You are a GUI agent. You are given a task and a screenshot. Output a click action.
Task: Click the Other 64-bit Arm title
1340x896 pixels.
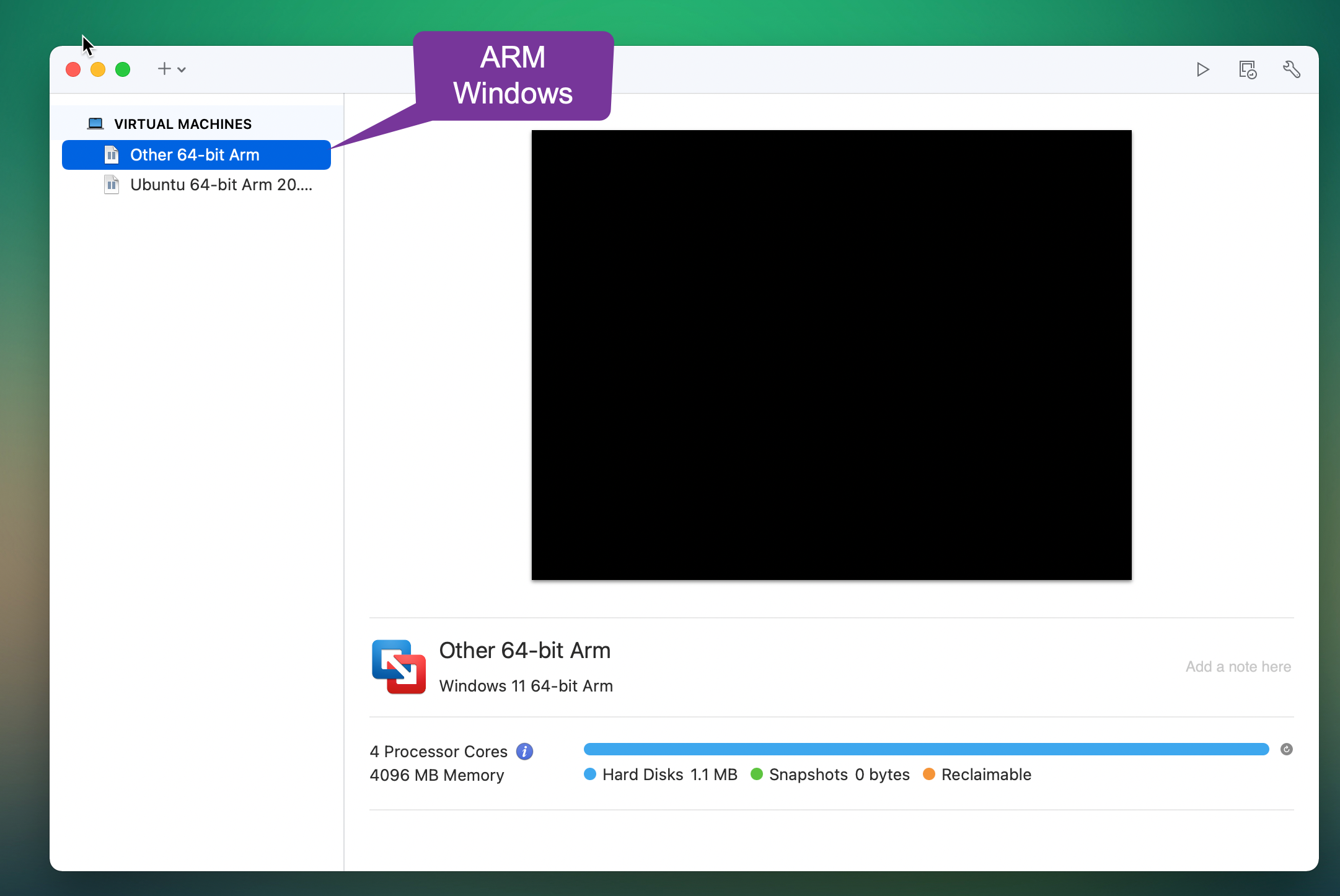click(525, 651)
